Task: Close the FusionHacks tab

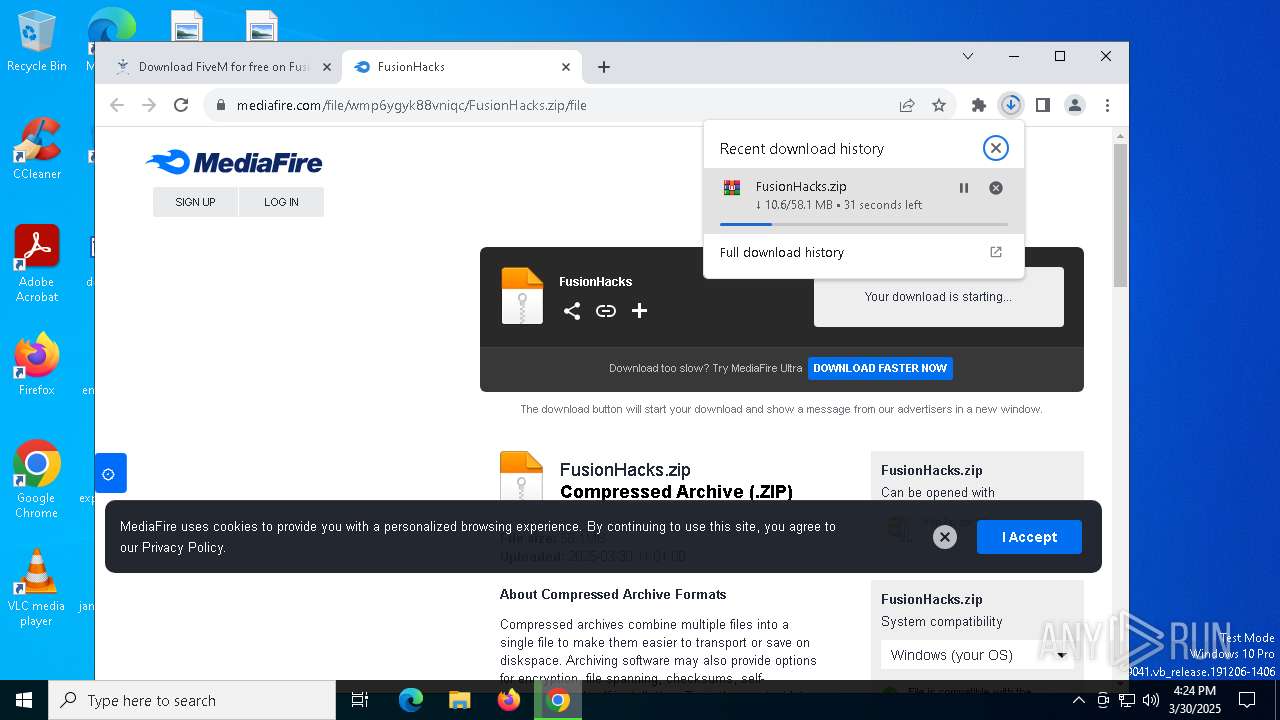Action: coord(566,67)
